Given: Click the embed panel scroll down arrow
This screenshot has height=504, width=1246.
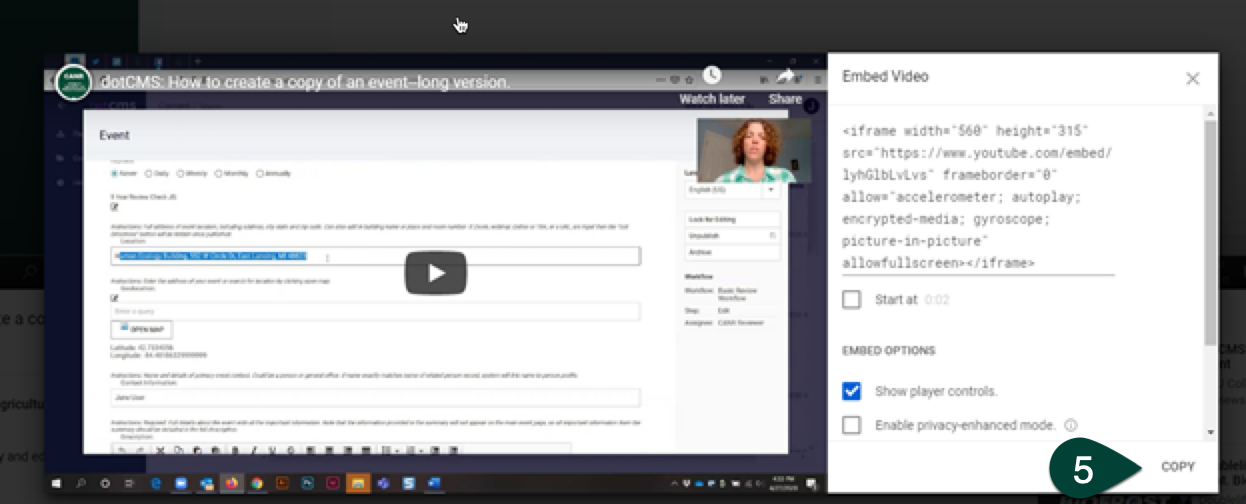Looking at the screenshot, I should pyautogui.click(x=1211, y=432).
